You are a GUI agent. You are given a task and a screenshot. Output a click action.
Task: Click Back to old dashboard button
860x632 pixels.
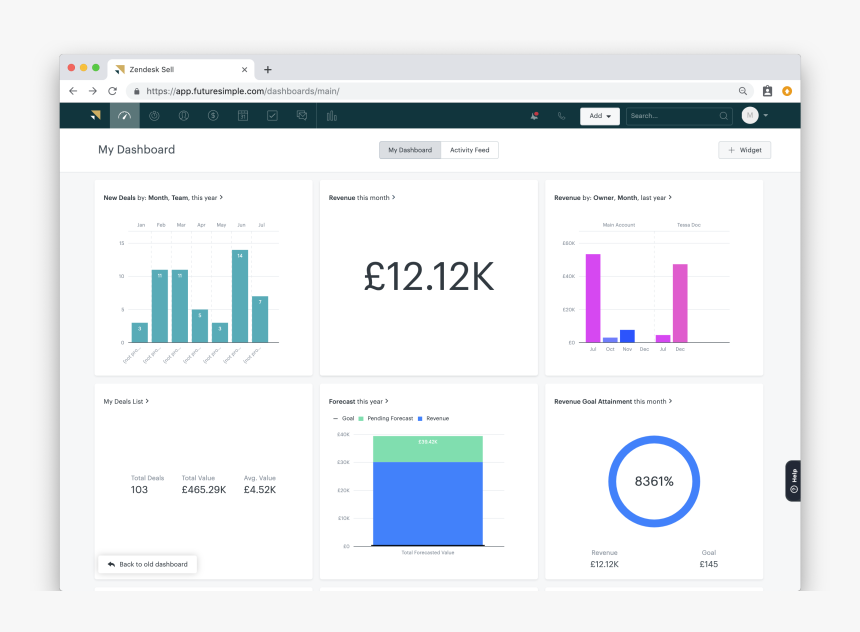point(148,564)
